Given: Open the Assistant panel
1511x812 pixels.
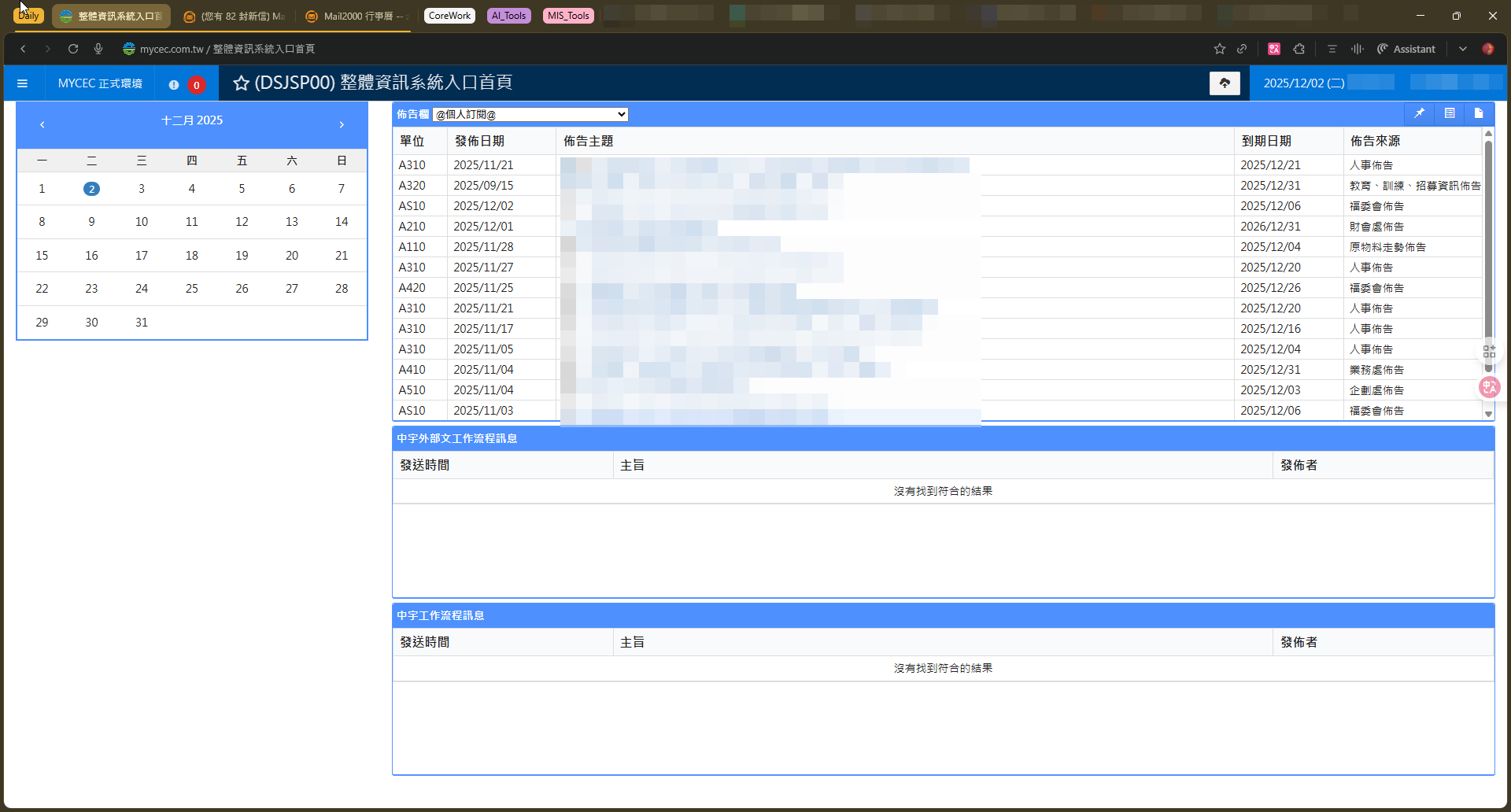Looking at the screenshot, I should pos(1406,49).
